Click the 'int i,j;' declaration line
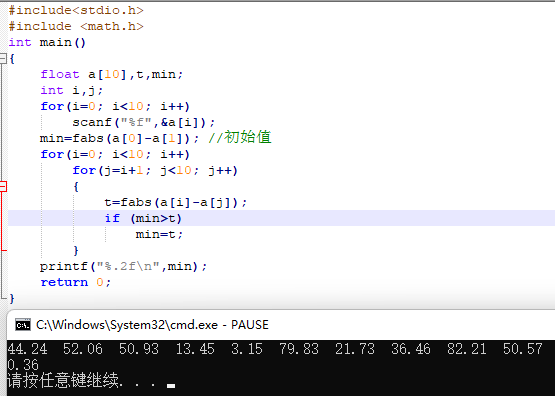Image resolution: width=555 pixels, height=396 pixels. 71,90
